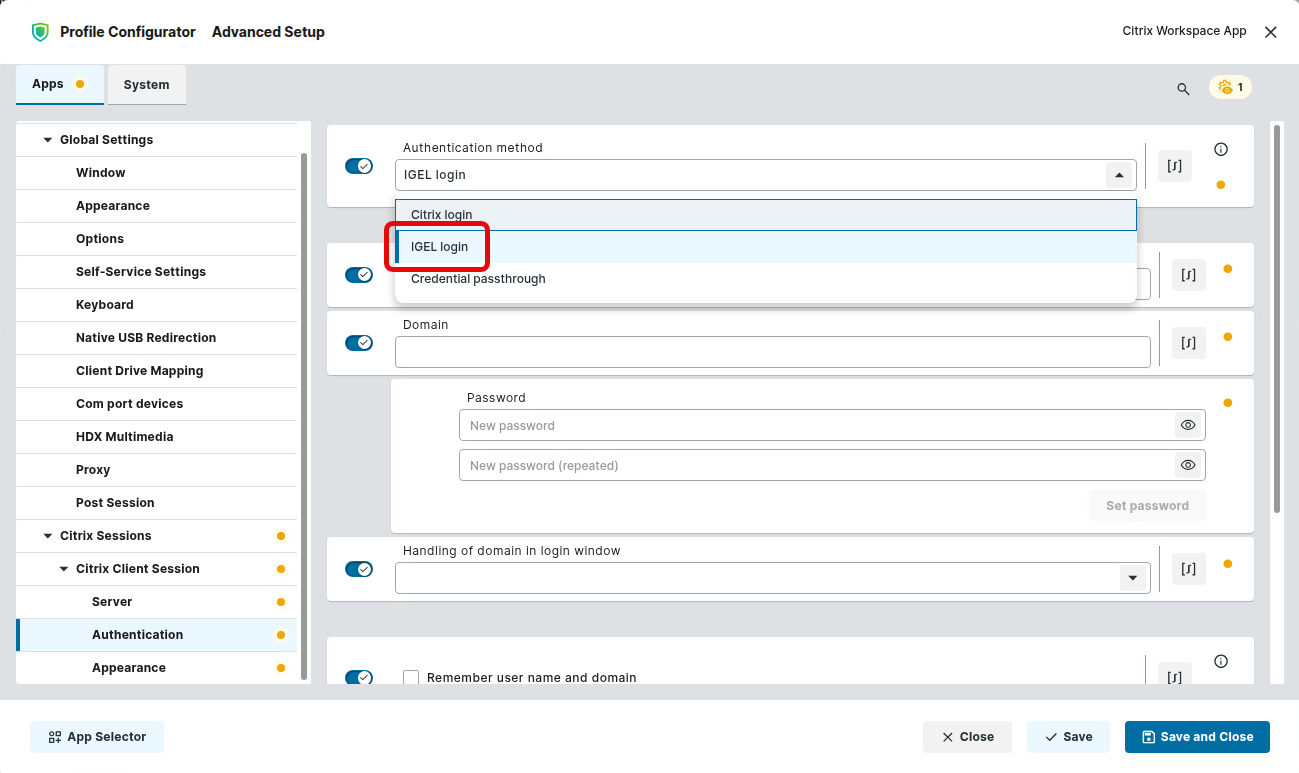Toggle the Domain setting switch
This screenshot has height=773, width=1299.
pos(359,342)
